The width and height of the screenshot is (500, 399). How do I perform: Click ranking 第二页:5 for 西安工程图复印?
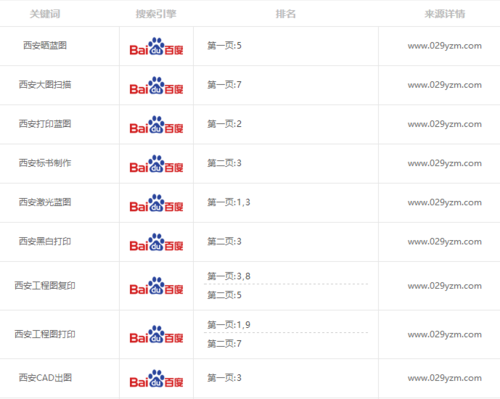224,295
